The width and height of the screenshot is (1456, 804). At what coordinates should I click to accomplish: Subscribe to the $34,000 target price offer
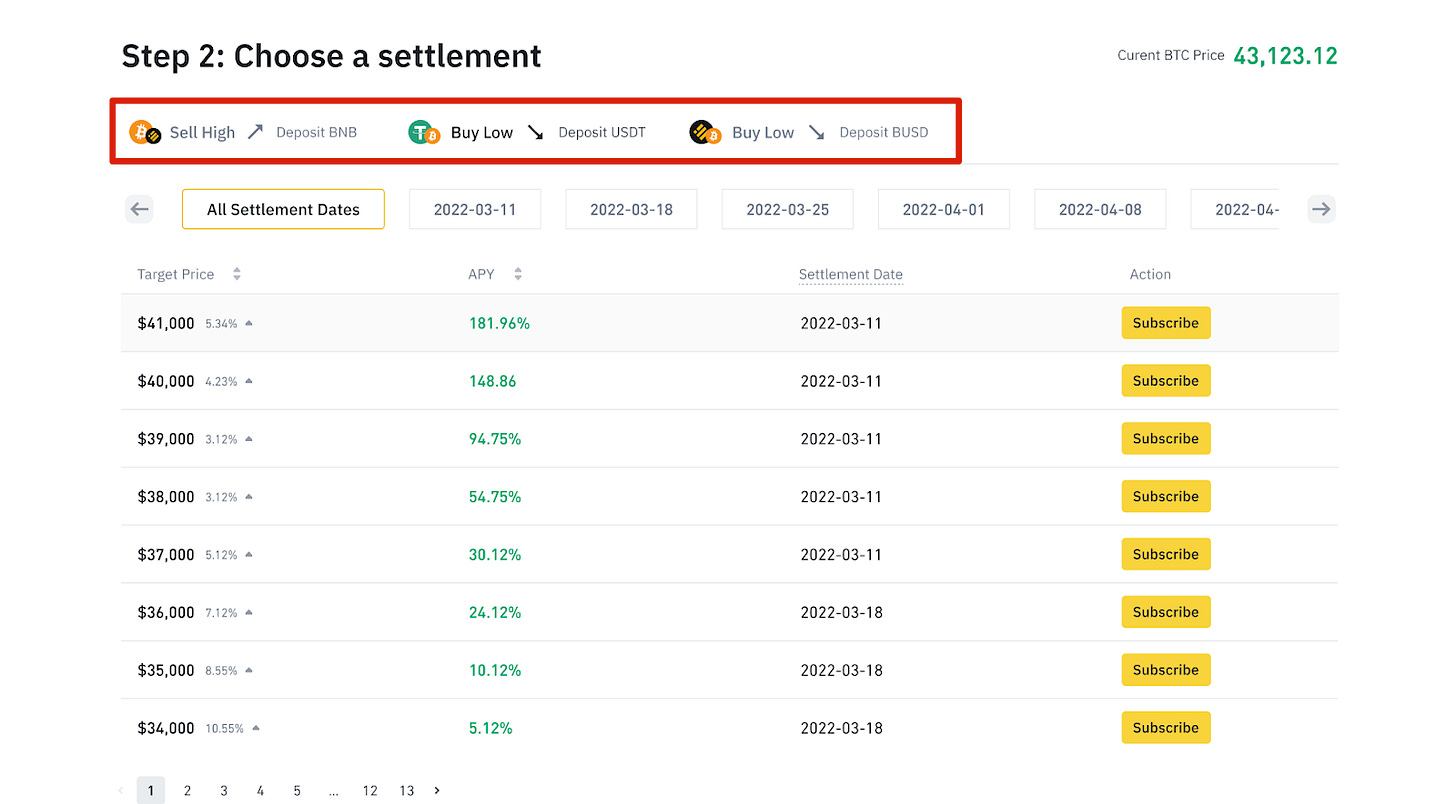click(x=1166, y=727)
